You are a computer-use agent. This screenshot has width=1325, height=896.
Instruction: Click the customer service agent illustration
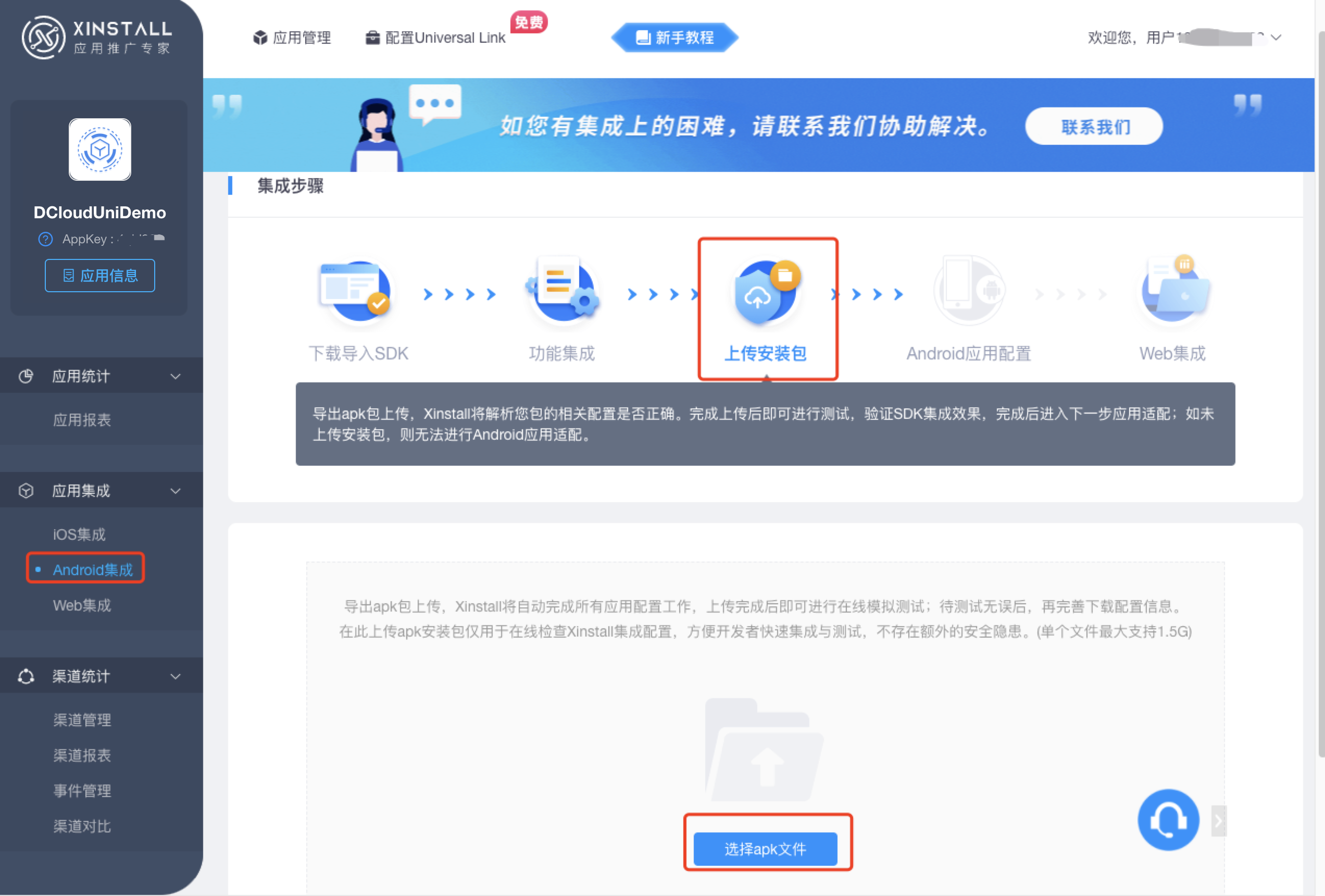click(x=377, y=134)
